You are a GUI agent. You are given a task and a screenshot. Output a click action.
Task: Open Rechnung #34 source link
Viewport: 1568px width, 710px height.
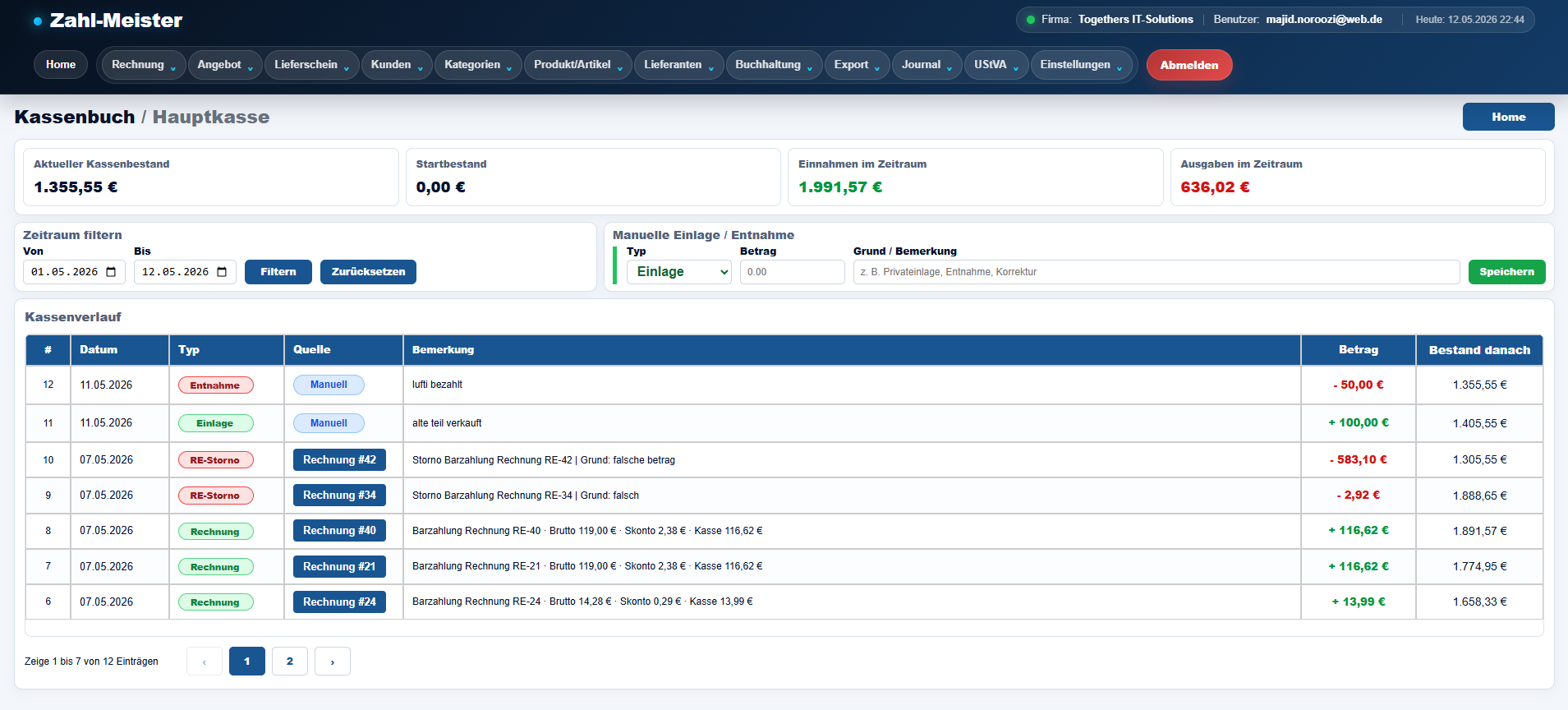[339, 496]
